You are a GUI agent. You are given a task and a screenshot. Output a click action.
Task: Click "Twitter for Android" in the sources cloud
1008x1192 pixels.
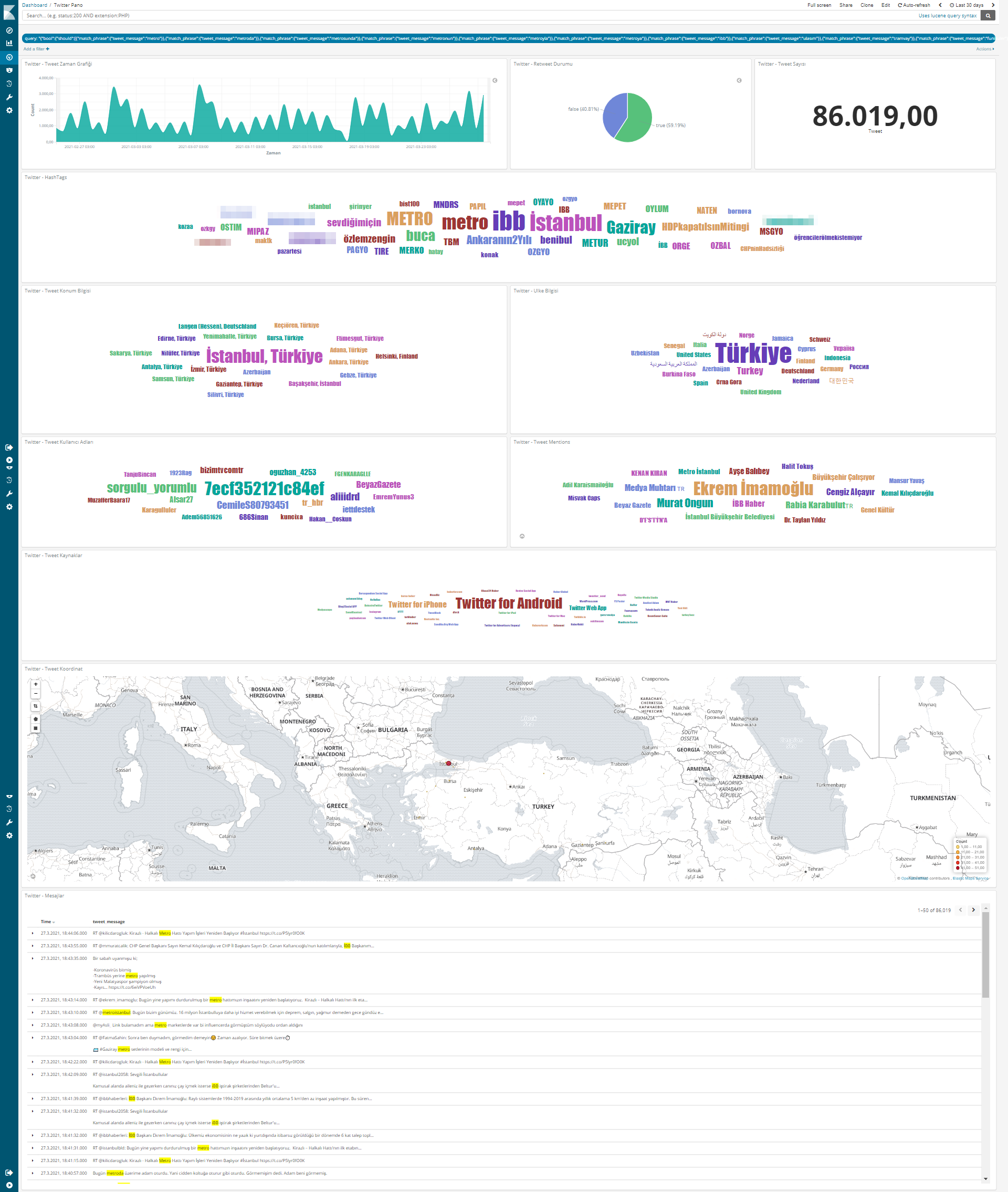[509, 603]
